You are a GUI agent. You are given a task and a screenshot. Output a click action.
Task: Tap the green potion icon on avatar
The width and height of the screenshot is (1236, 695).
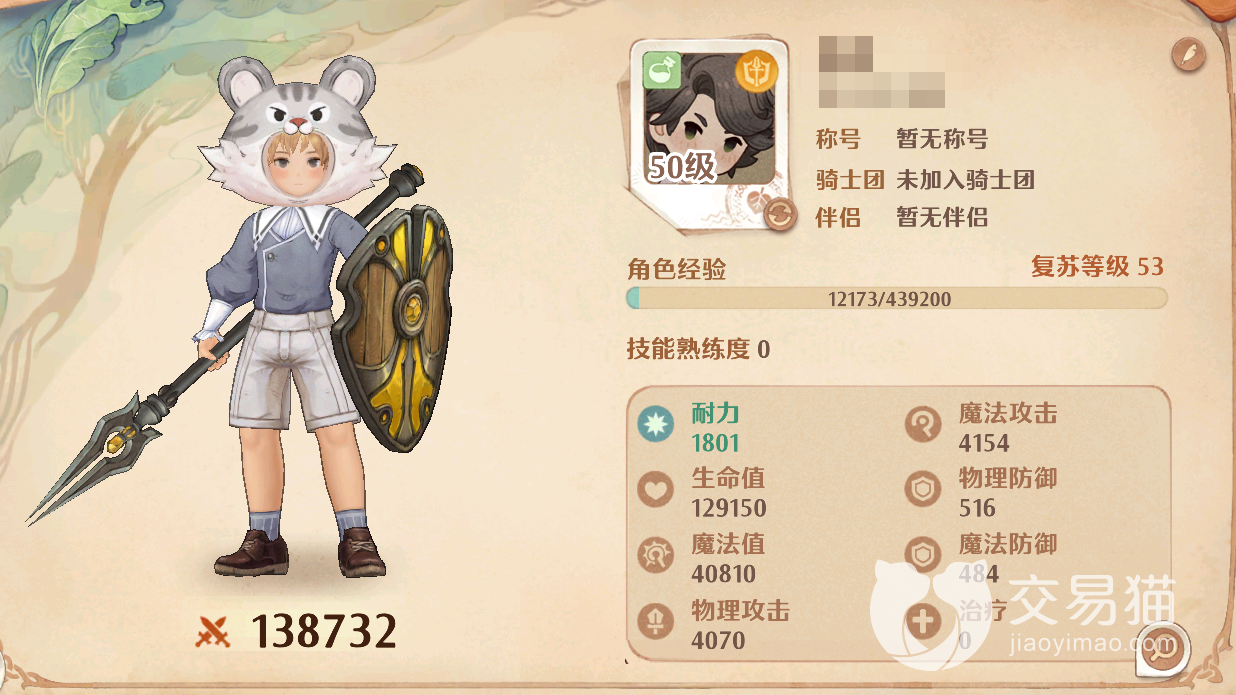(661, 69)
